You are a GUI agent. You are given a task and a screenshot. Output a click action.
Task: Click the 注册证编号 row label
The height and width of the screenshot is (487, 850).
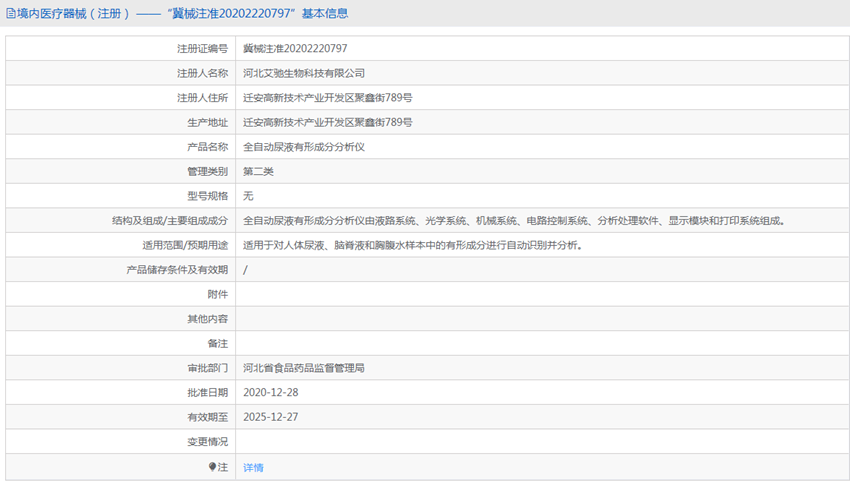202,48
